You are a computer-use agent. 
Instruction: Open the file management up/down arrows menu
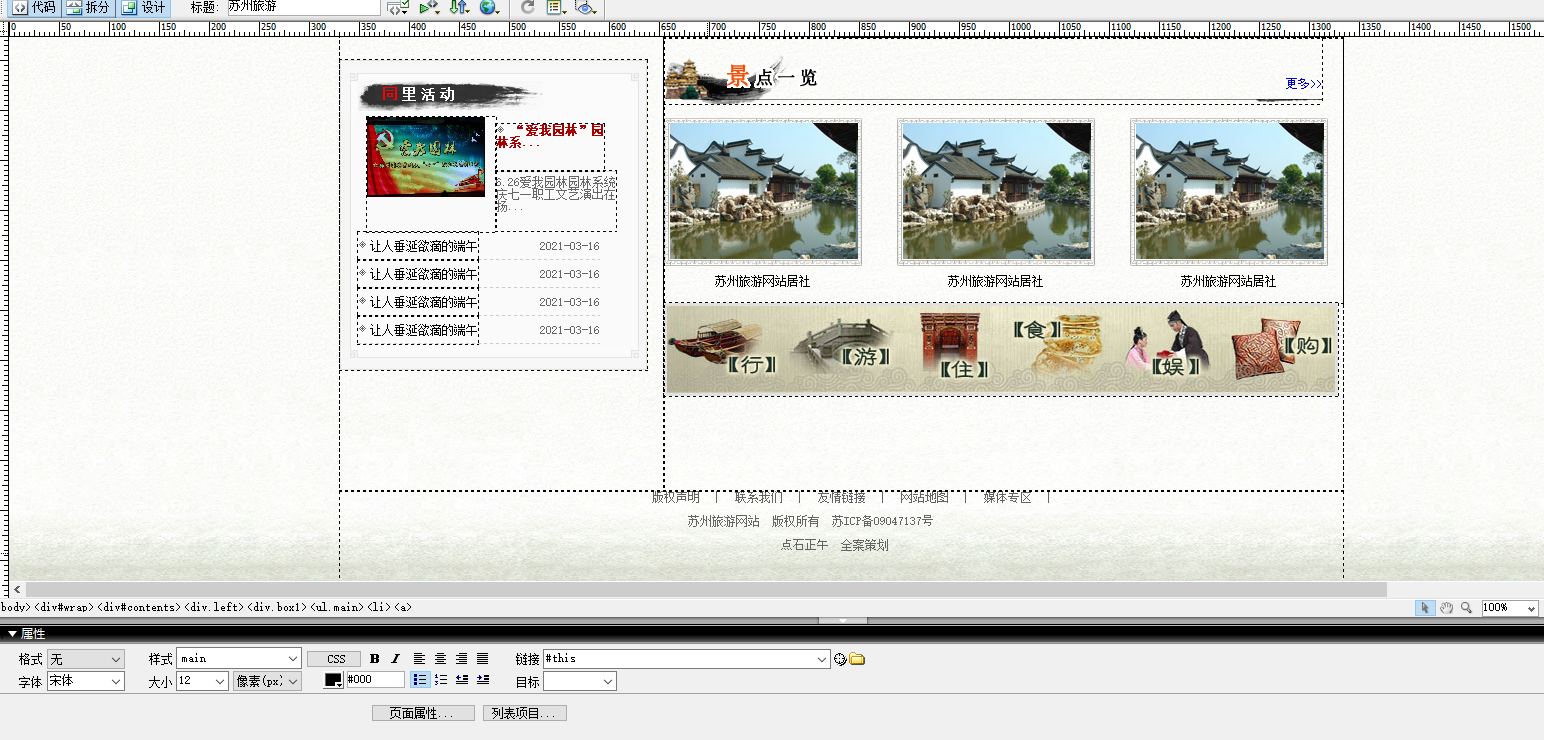[x=460, y=7]
